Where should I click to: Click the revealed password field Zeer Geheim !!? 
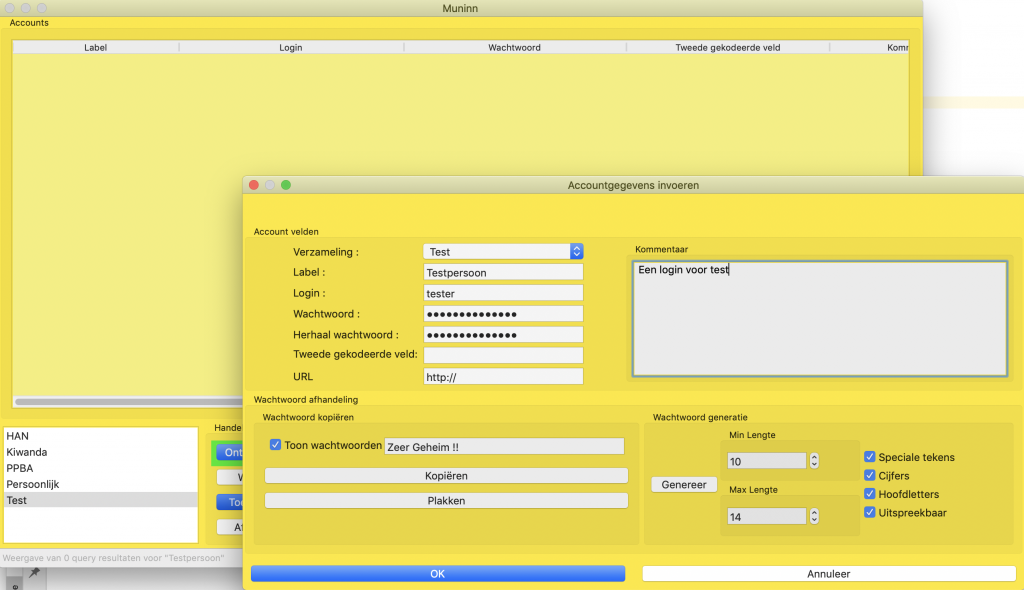pyautogui.click(x=504, y=447)
